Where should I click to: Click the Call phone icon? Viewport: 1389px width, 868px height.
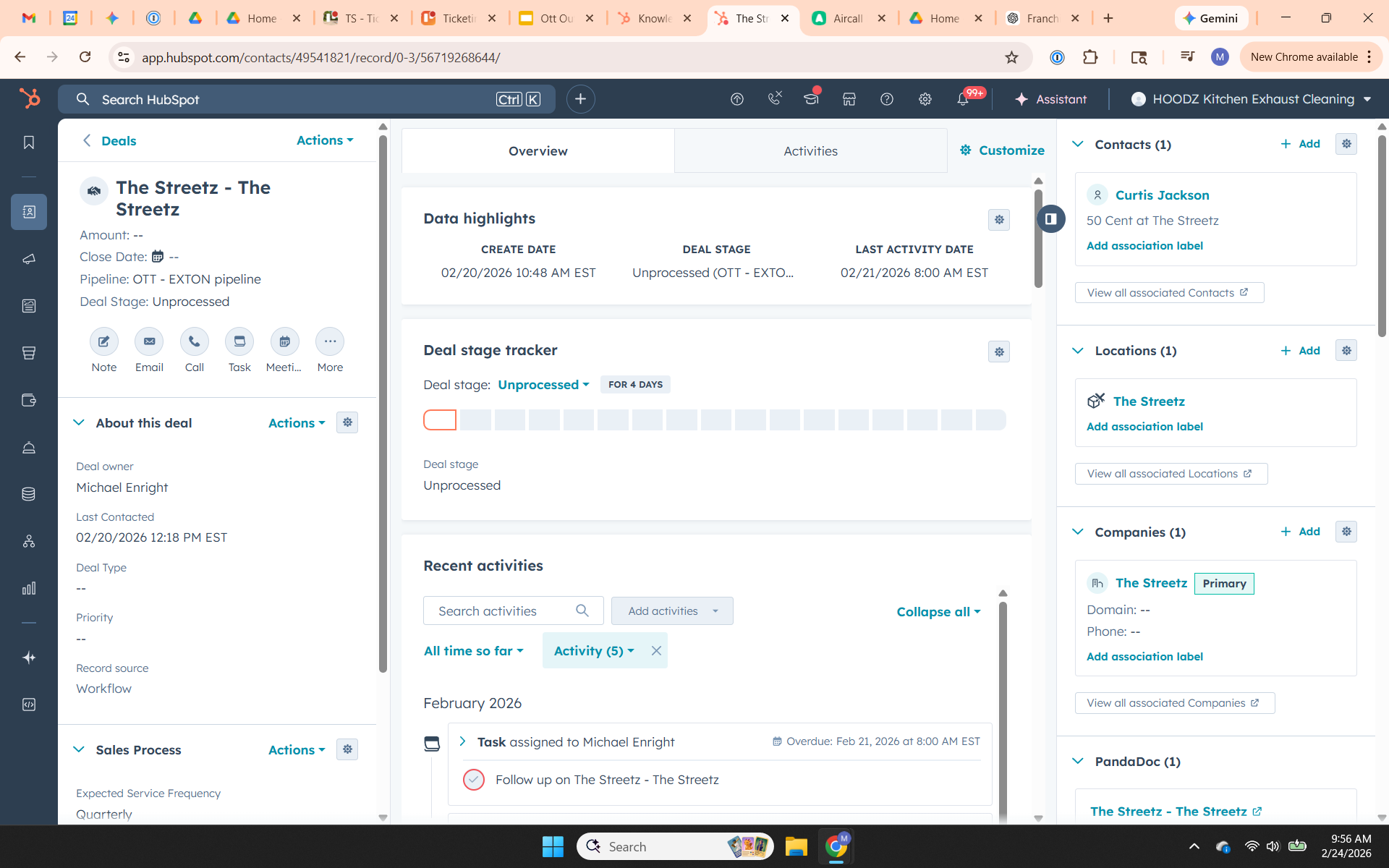pyautogui.click(x=194, y=341)
